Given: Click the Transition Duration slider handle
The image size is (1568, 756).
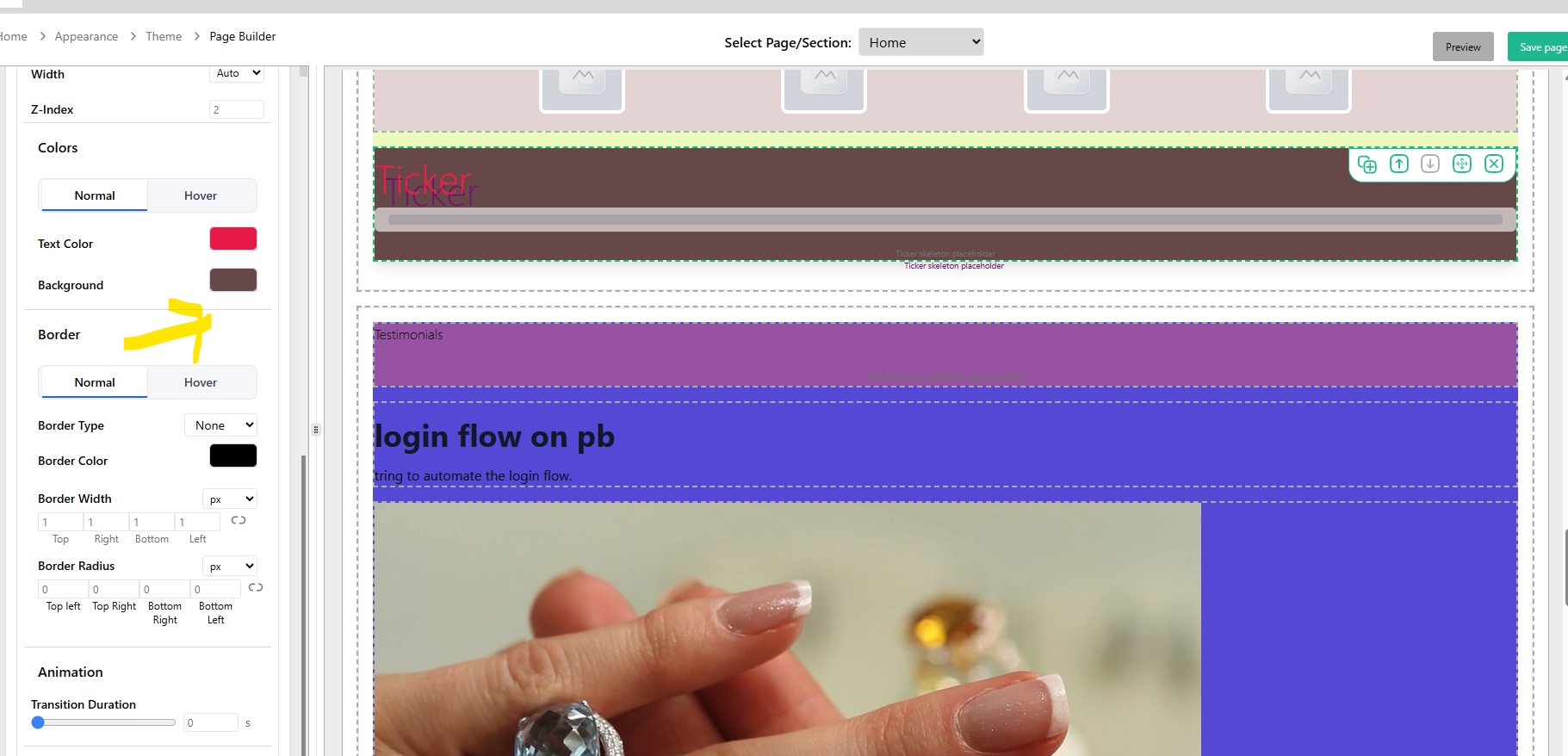Looking at the screenshot, I should [38, 722].
